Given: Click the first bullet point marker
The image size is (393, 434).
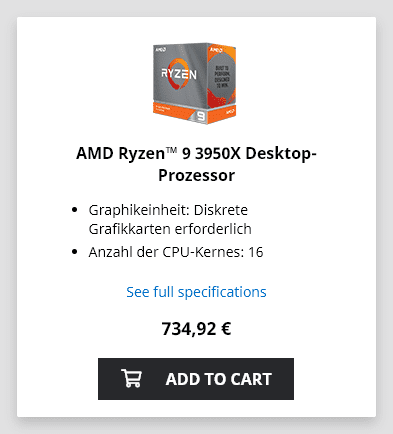Looking at the screenshot, I should click(75, 210).
